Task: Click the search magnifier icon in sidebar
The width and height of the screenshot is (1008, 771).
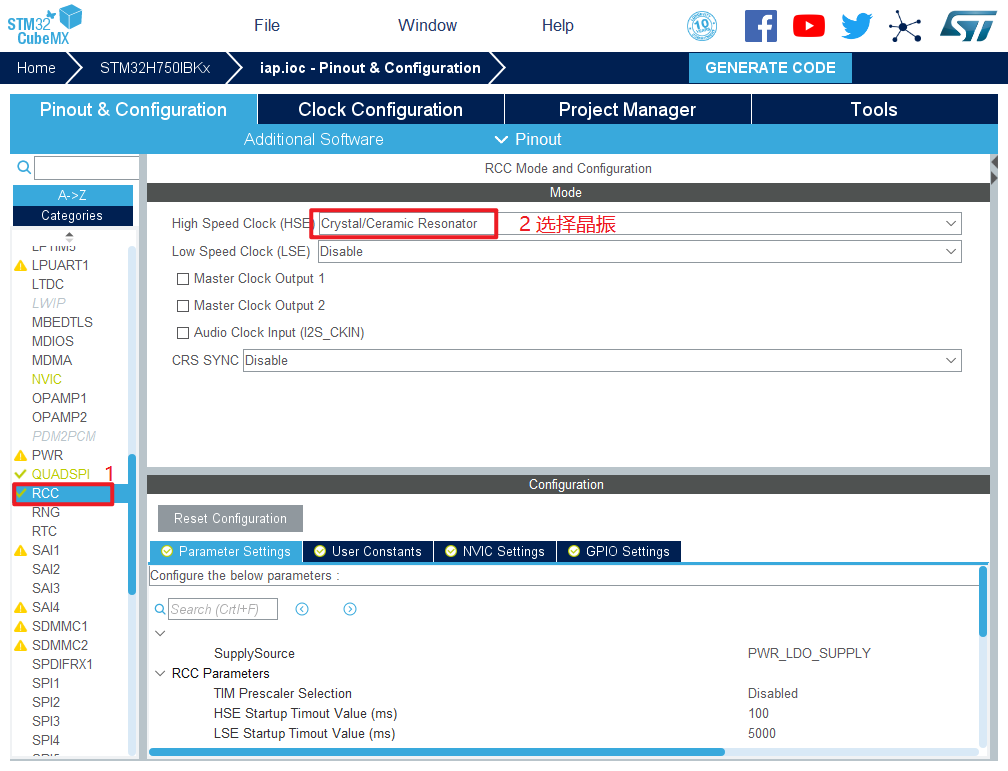Action: click(x=24, y=168)
